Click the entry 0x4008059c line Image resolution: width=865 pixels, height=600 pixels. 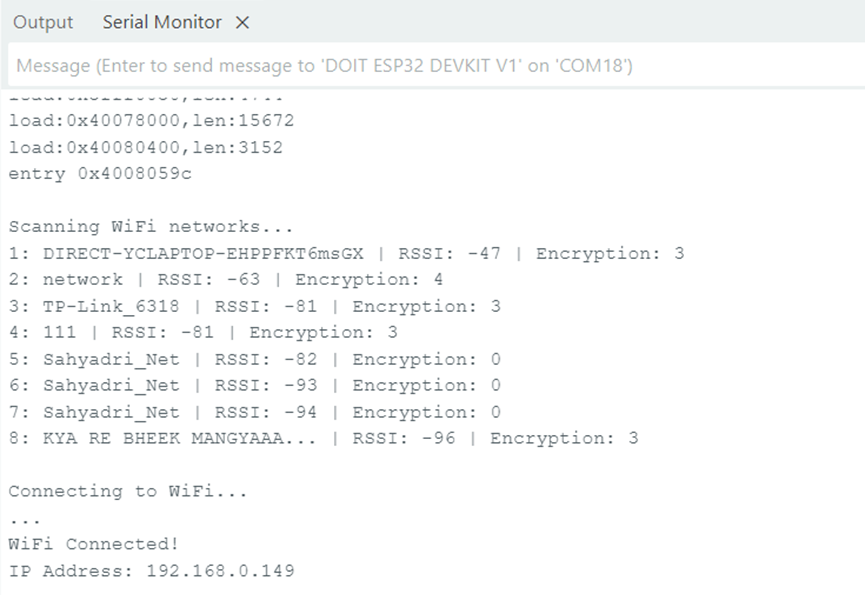(x=100, y=174)
